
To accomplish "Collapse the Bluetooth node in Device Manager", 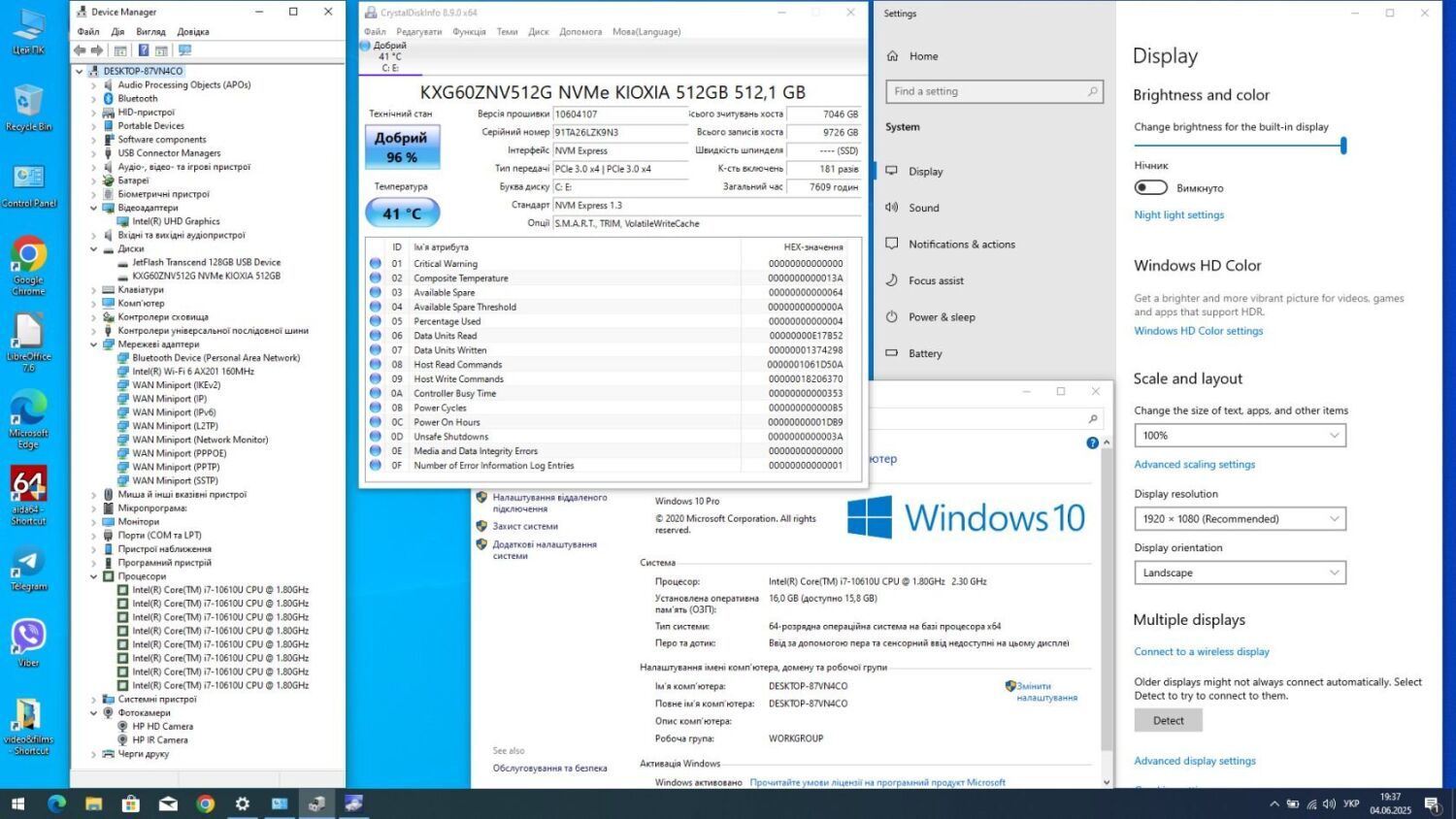I will pyautogui.click(x=94, y=99).
